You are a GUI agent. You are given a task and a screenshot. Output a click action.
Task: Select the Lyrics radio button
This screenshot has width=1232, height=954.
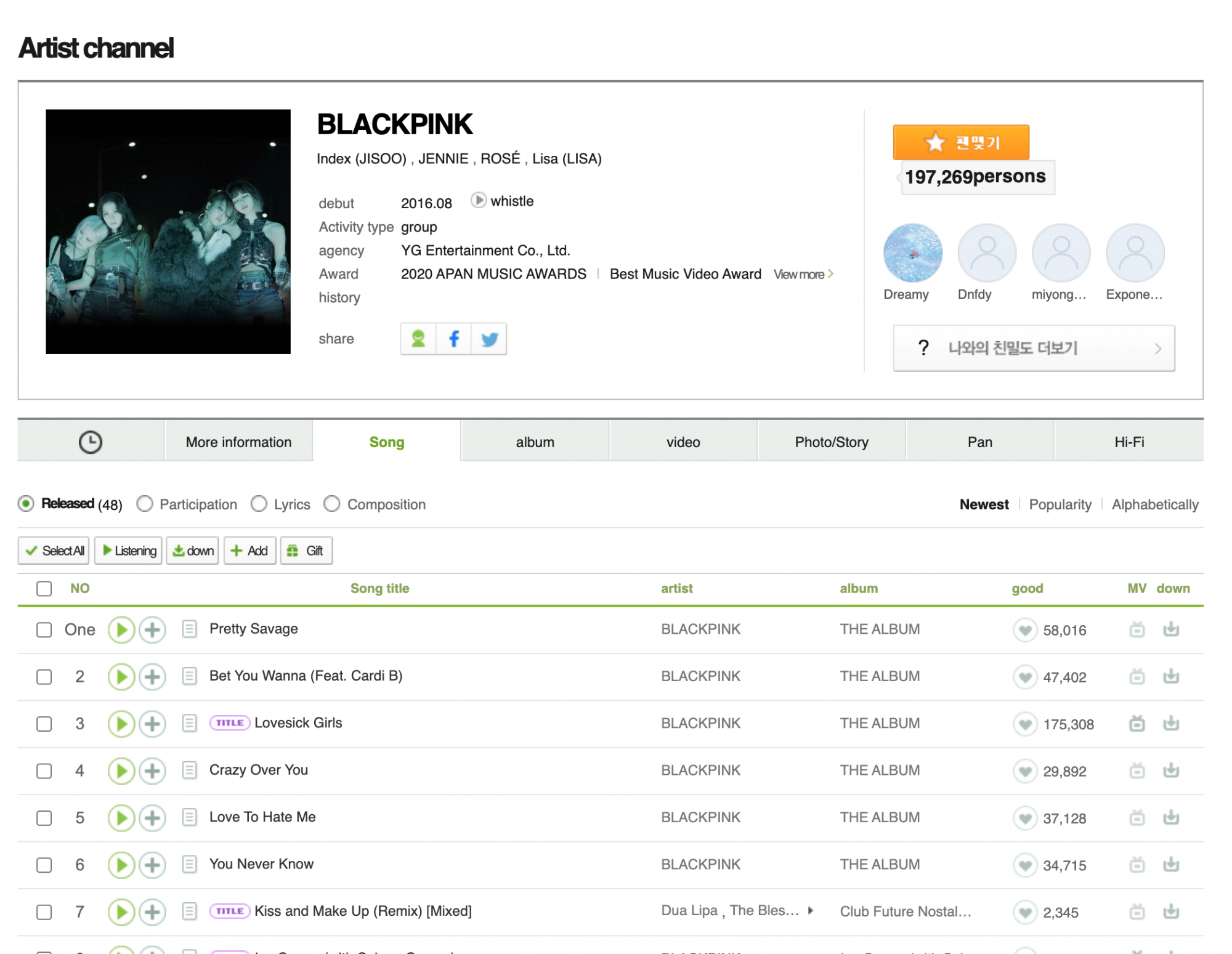259,504
